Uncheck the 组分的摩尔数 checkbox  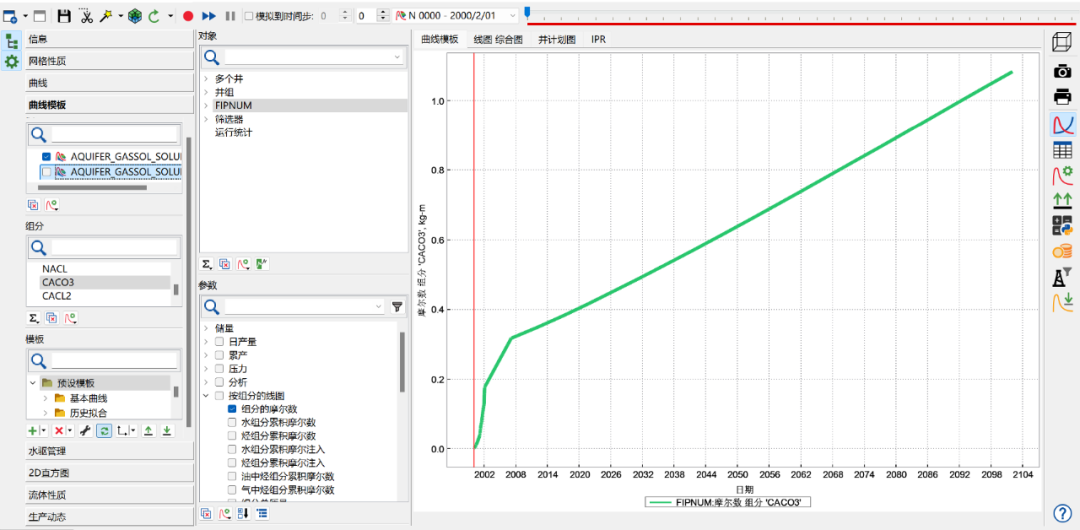pyautogui.click(x=232, y=409)
